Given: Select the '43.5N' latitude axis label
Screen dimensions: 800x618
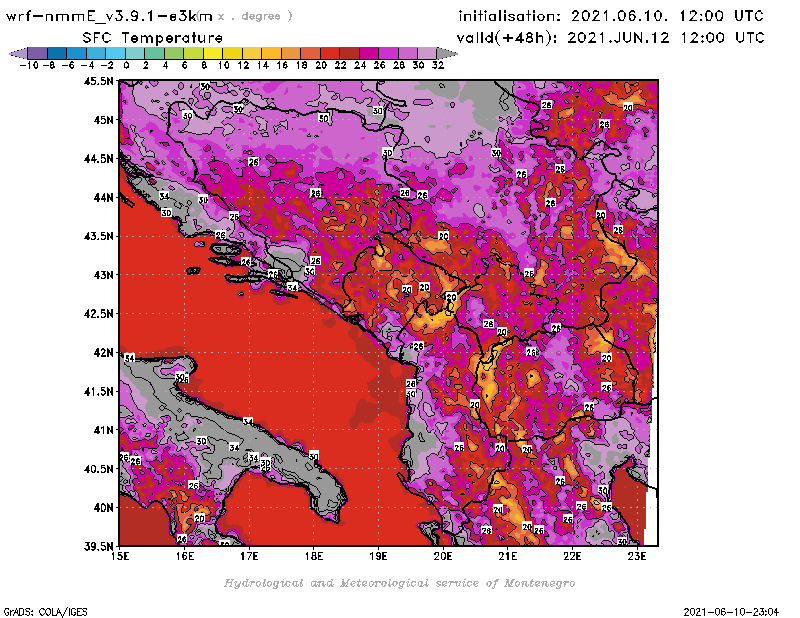Looking at the screenshot, I should tap(98, 236).
